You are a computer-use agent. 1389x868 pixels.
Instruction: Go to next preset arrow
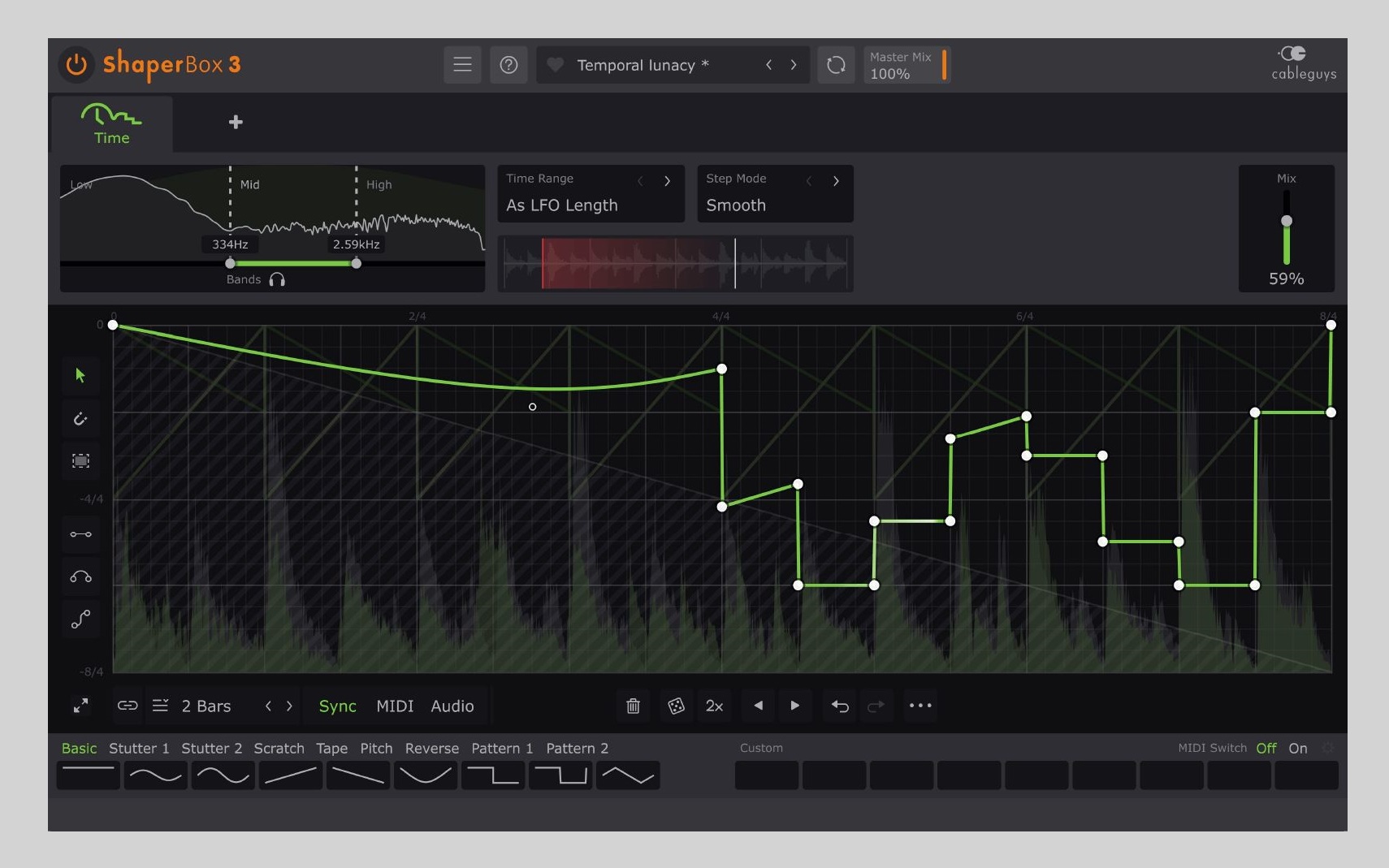[794, 65]
